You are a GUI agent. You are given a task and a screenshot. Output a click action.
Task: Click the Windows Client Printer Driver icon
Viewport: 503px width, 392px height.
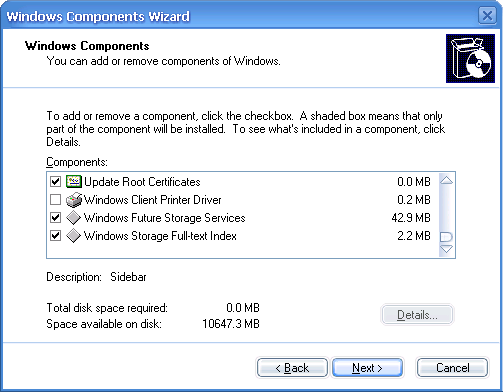tap(74, 200)
